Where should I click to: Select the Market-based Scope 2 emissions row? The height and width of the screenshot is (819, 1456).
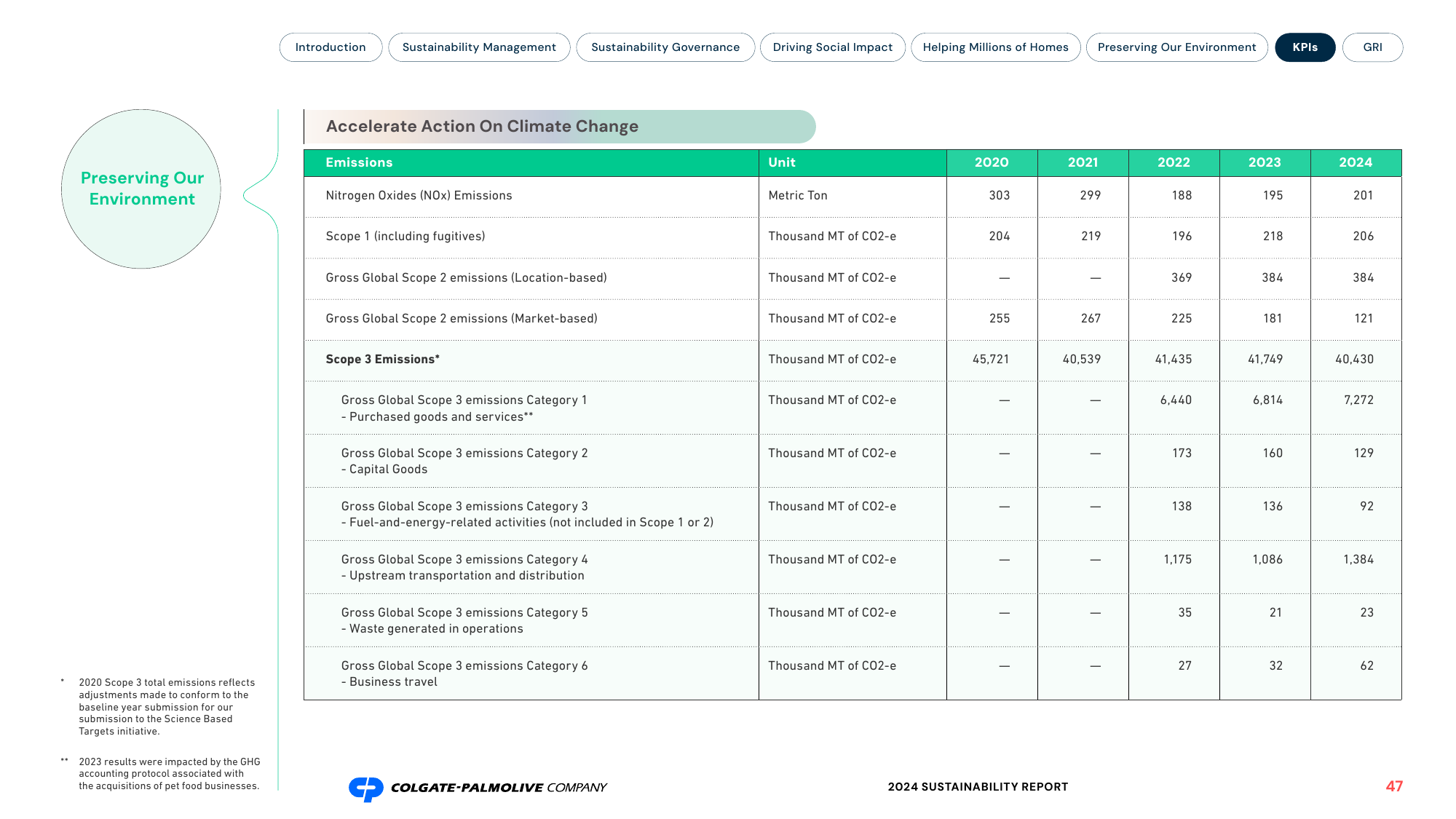pos(852,319)
